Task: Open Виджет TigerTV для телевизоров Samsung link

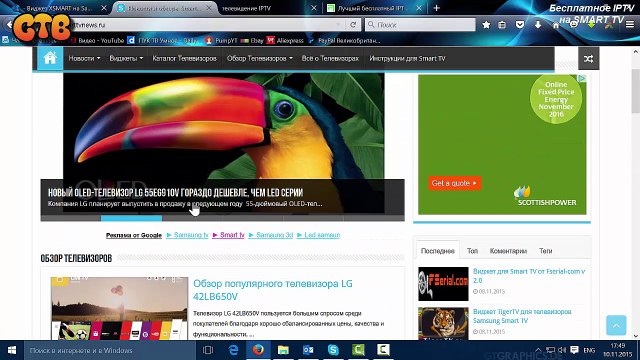Action: click(522, 316)
